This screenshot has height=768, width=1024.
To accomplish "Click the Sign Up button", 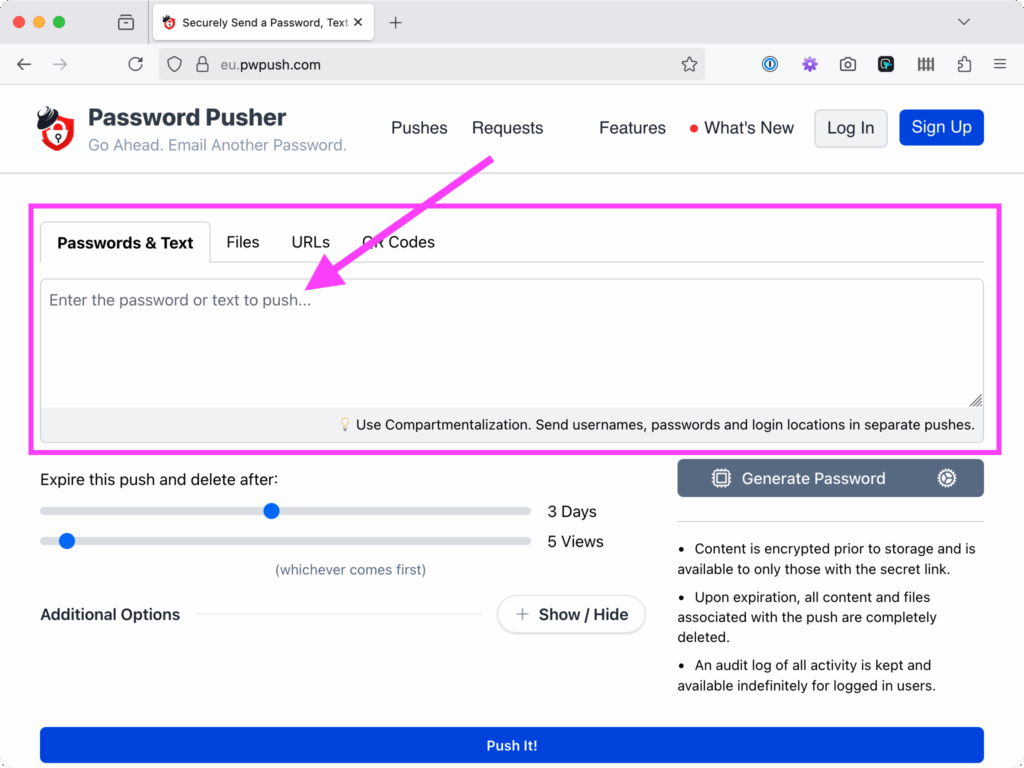I will coord(941,127).
